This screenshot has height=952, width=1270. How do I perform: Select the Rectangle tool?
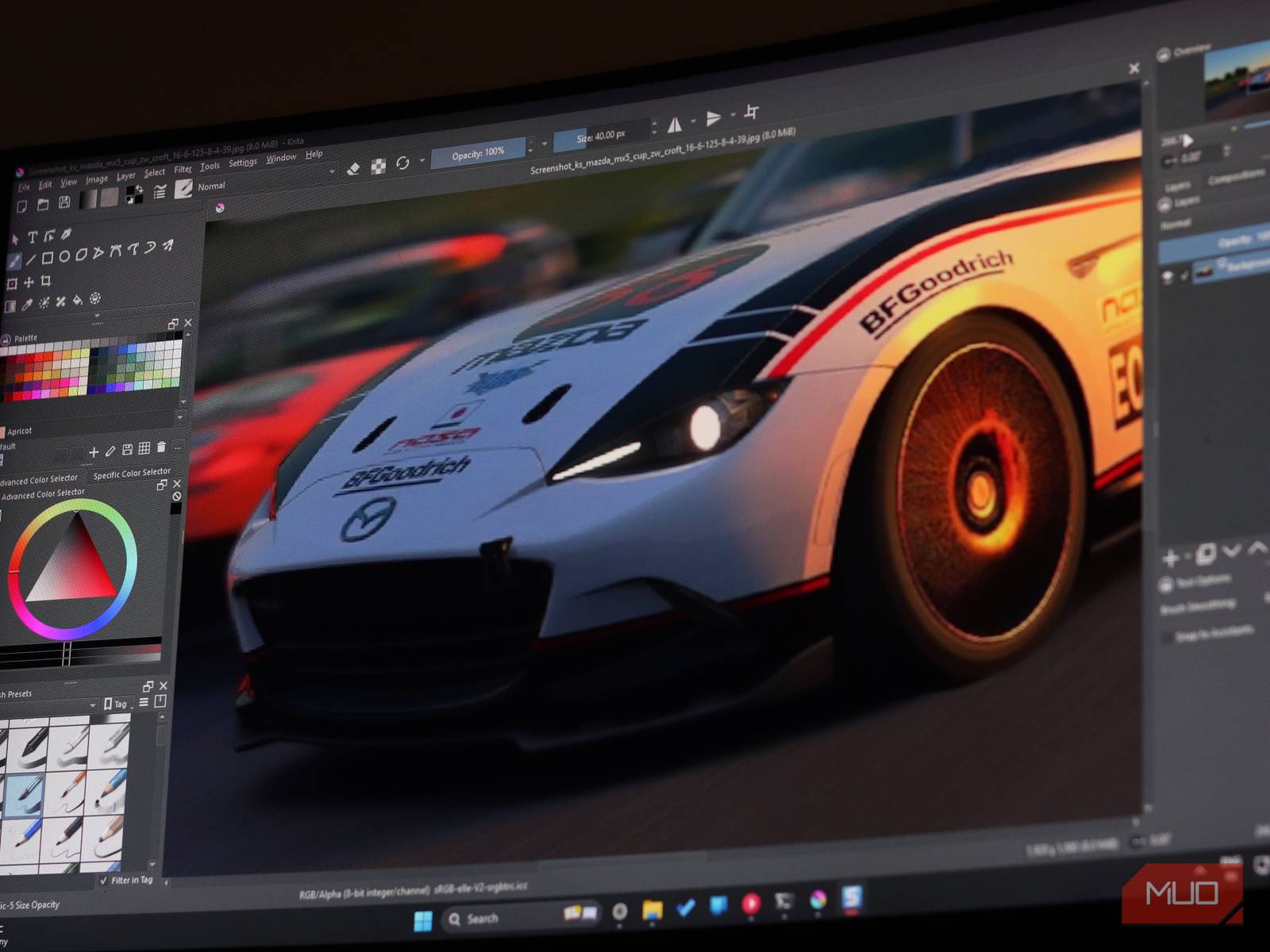coord(47,259)
